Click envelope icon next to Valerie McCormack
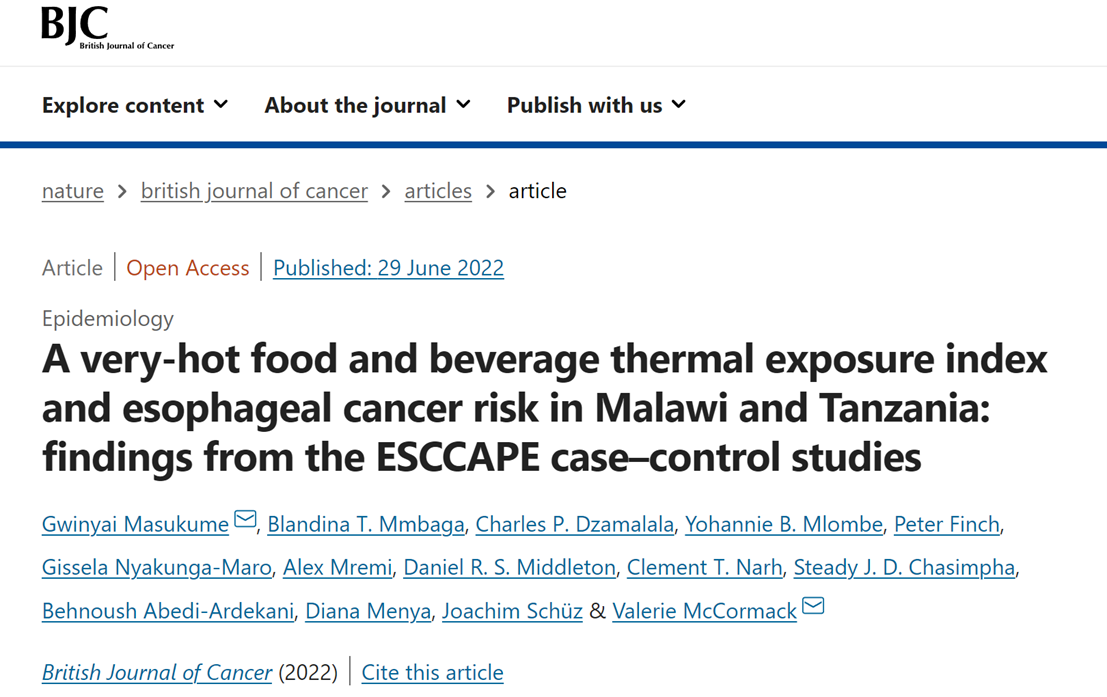 [x=813, y=607]
